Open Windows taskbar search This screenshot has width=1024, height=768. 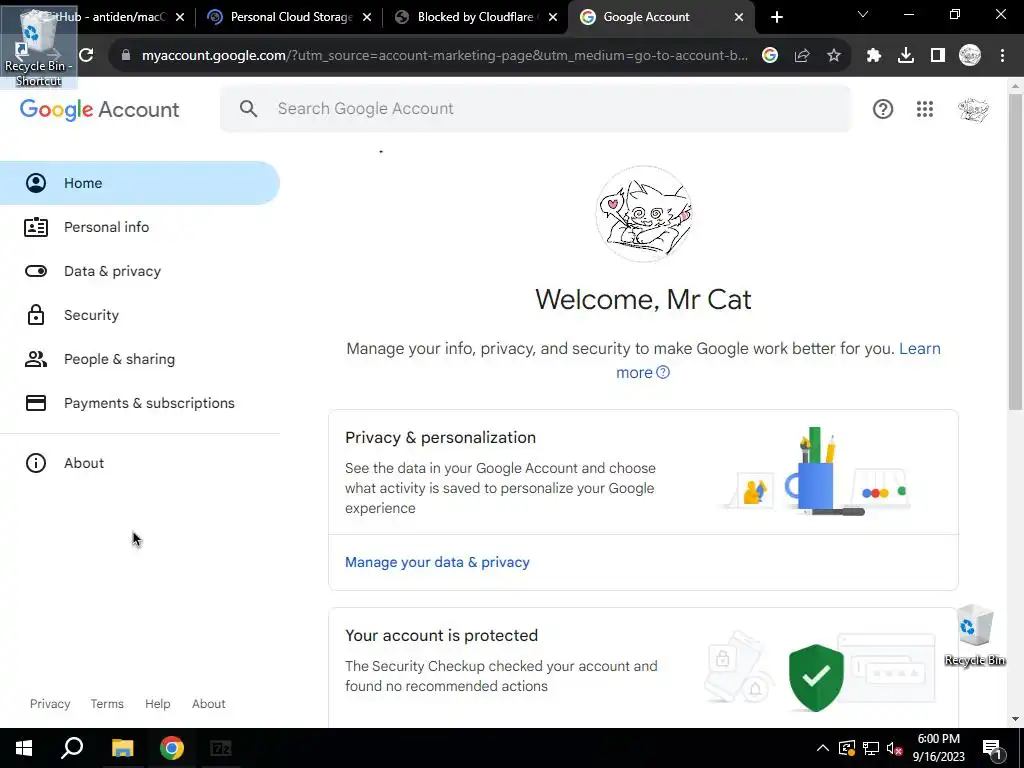point(72,748)
